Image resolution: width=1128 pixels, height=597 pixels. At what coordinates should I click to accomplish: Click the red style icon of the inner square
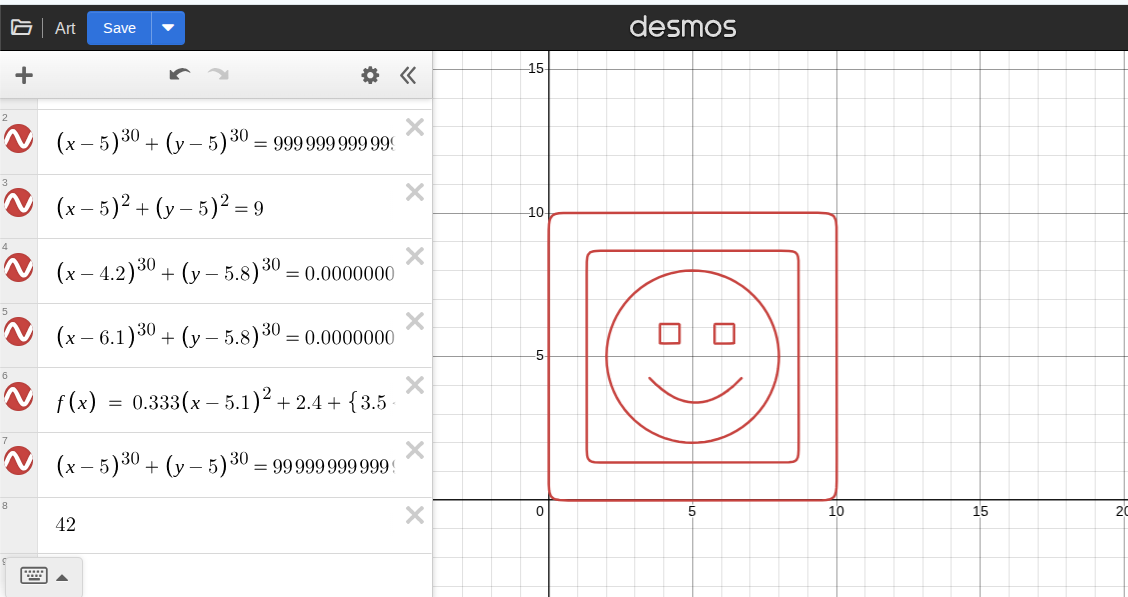[x=18, y=461]
